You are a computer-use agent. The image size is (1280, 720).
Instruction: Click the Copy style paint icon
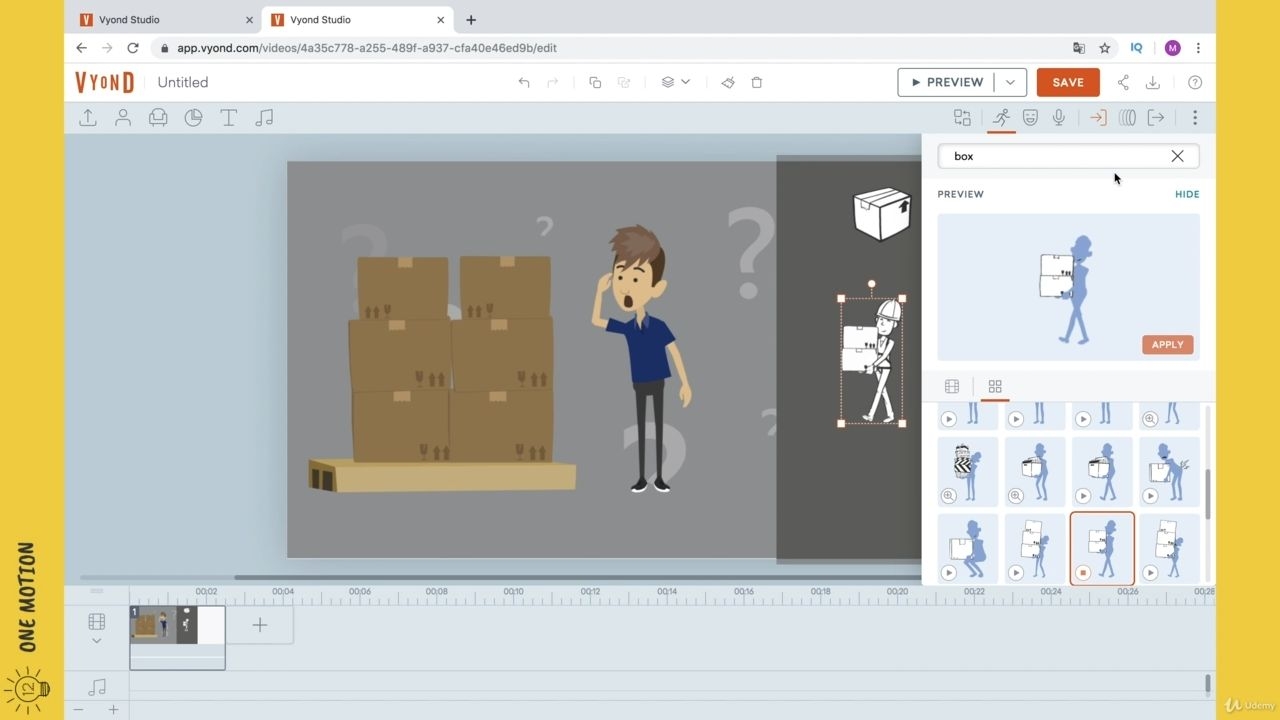728,82
